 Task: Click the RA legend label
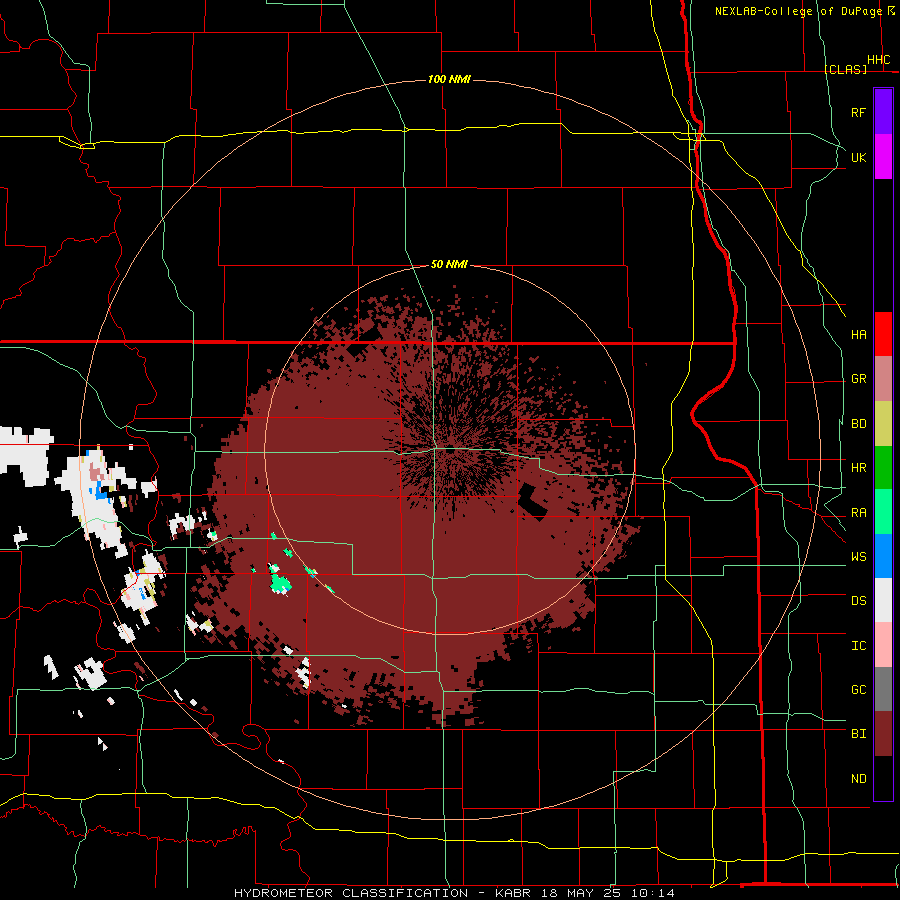tap(858, 513)
